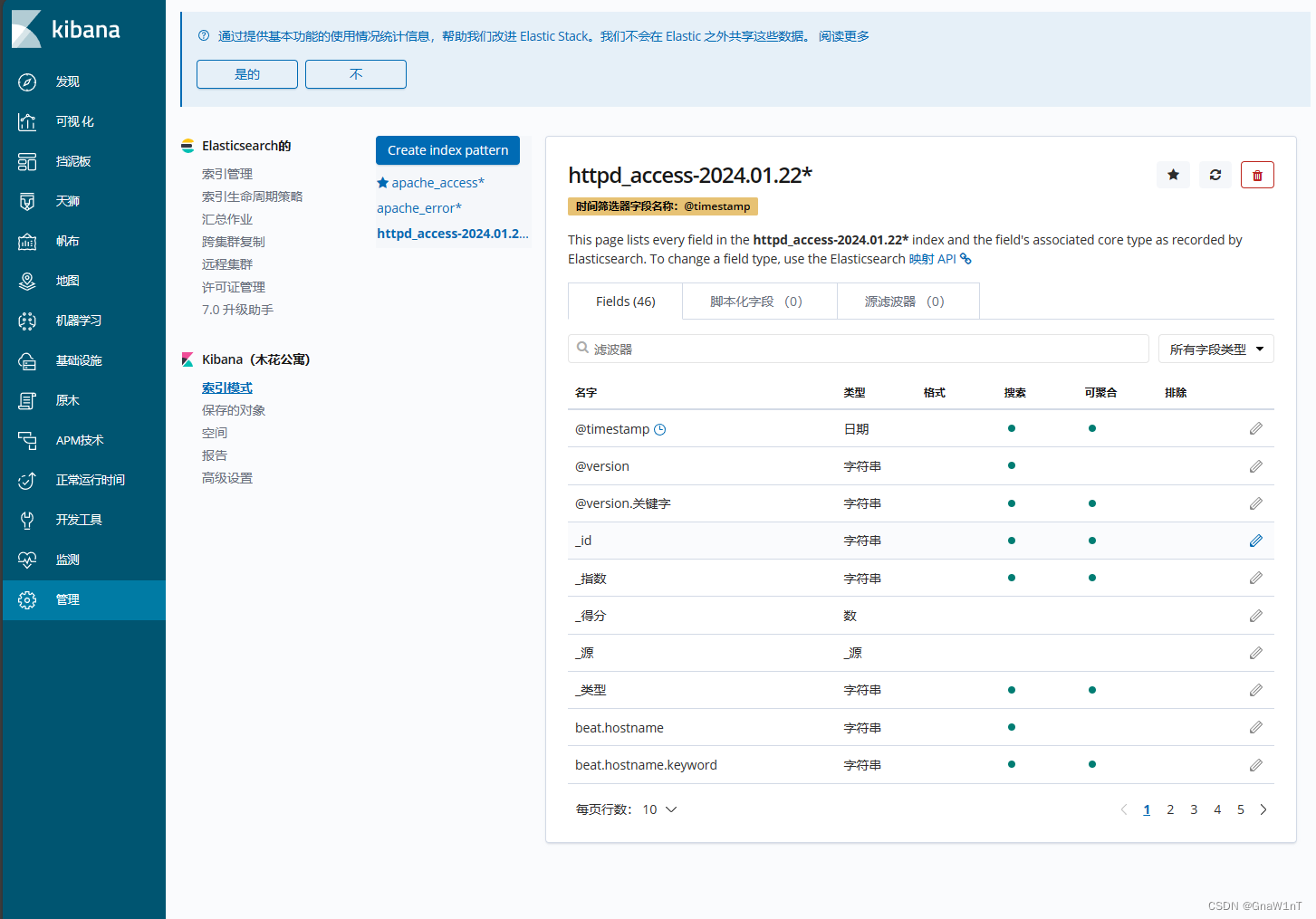Open the APM技术 icon
Image resolution: width=1316 pixels, height=919 pixels.
(x=27, y=441)
